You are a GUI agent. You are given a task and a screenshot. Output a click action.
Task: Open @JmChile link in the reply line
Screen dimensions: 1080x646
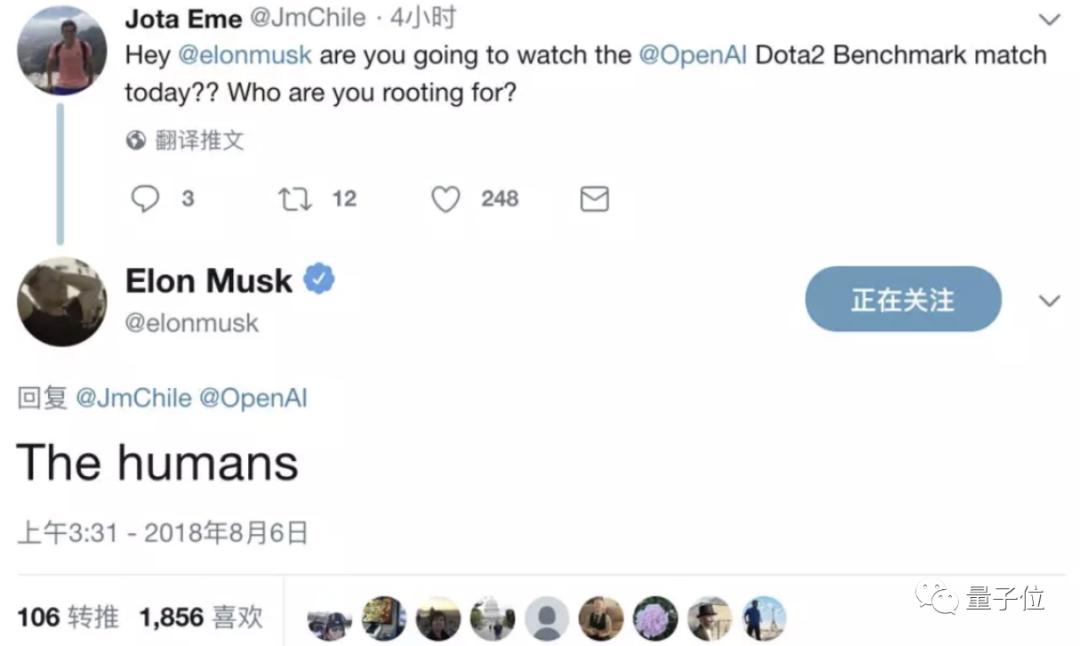tap(133, 398)
